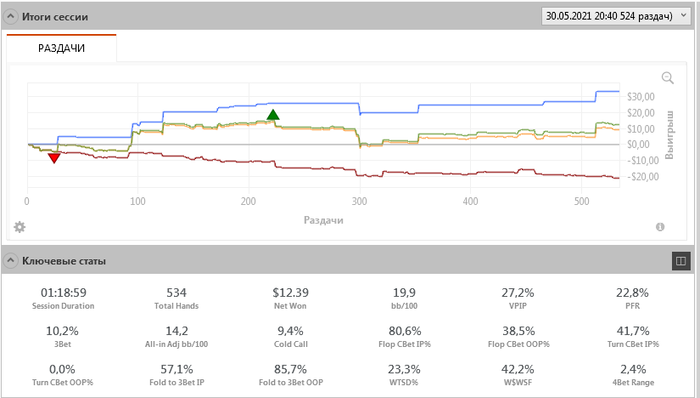Open the session date dropdown

pyautogui.click(x=615, y=16)
